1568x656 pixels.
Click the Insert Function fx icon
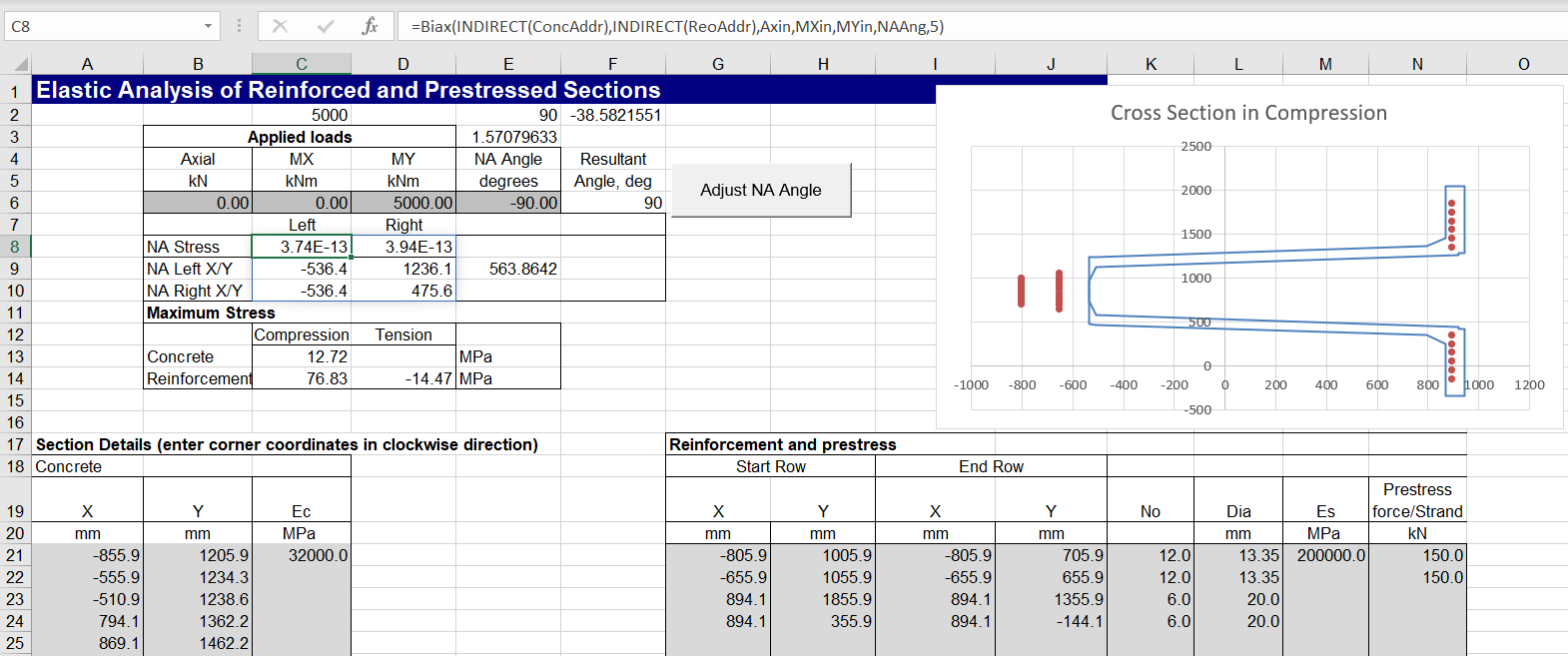(x=370, y=26)
